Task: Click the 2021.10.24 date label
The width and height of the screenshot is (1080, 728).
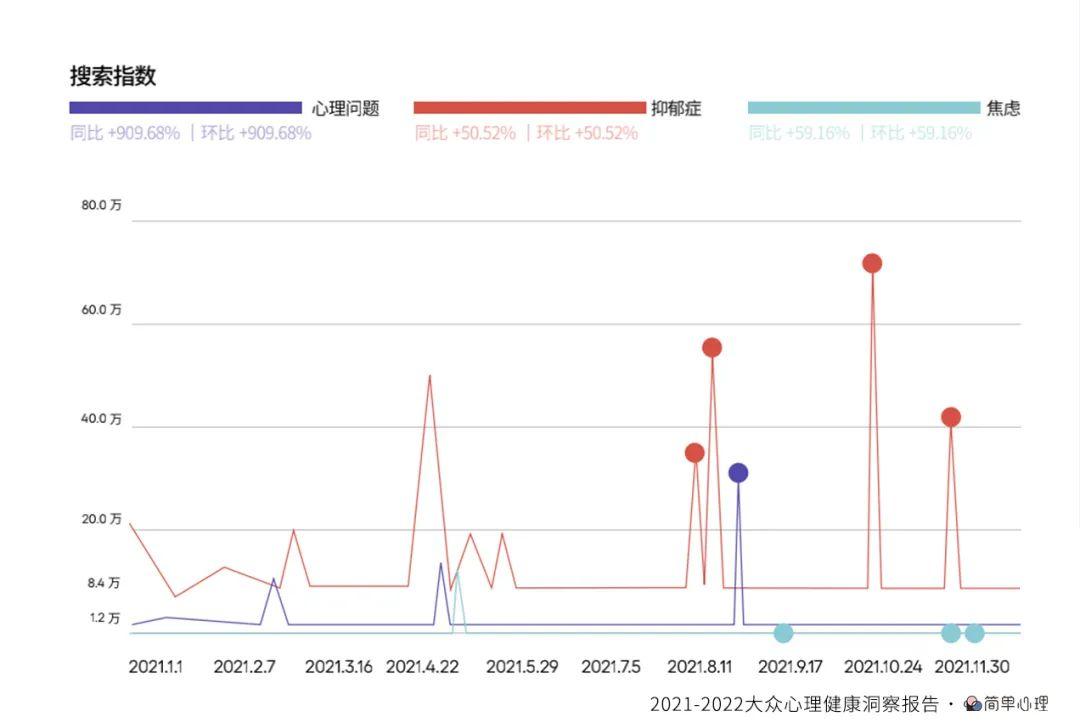Action: point(883,667)
